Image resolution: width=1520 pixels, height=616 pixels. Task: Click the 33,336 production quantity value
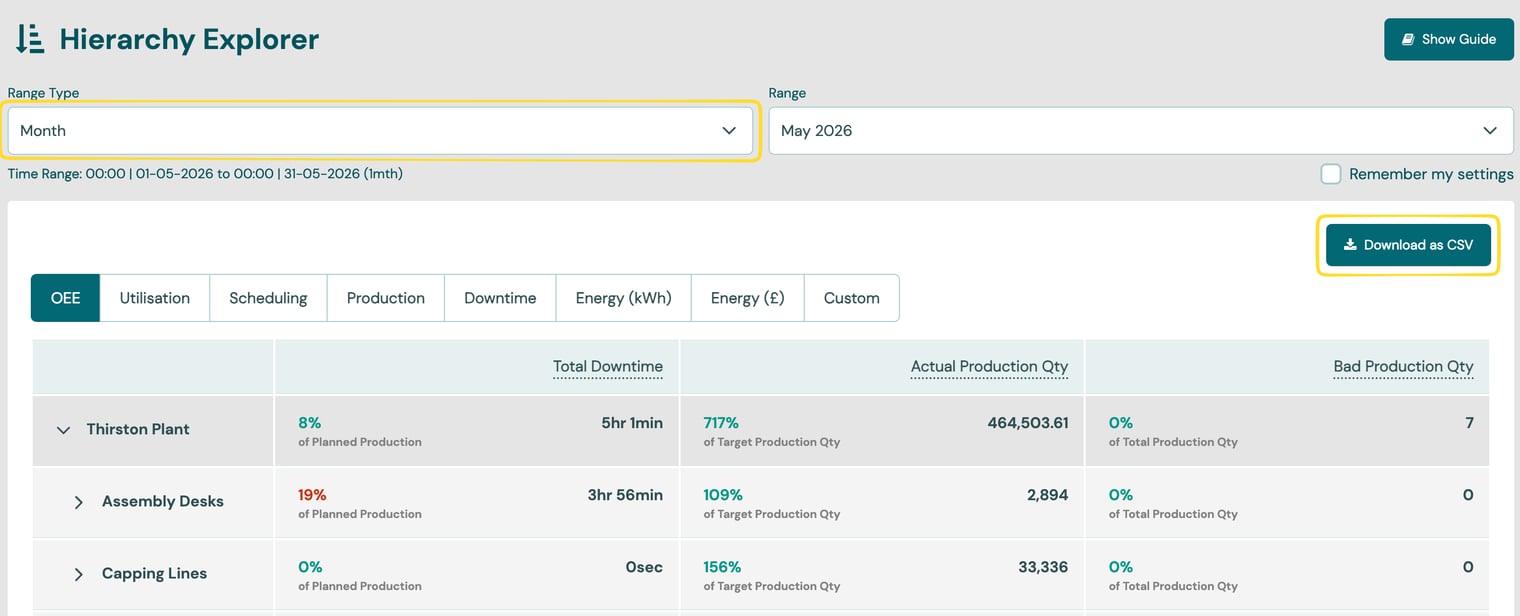pyautogui.click(x=1043, y=567)
